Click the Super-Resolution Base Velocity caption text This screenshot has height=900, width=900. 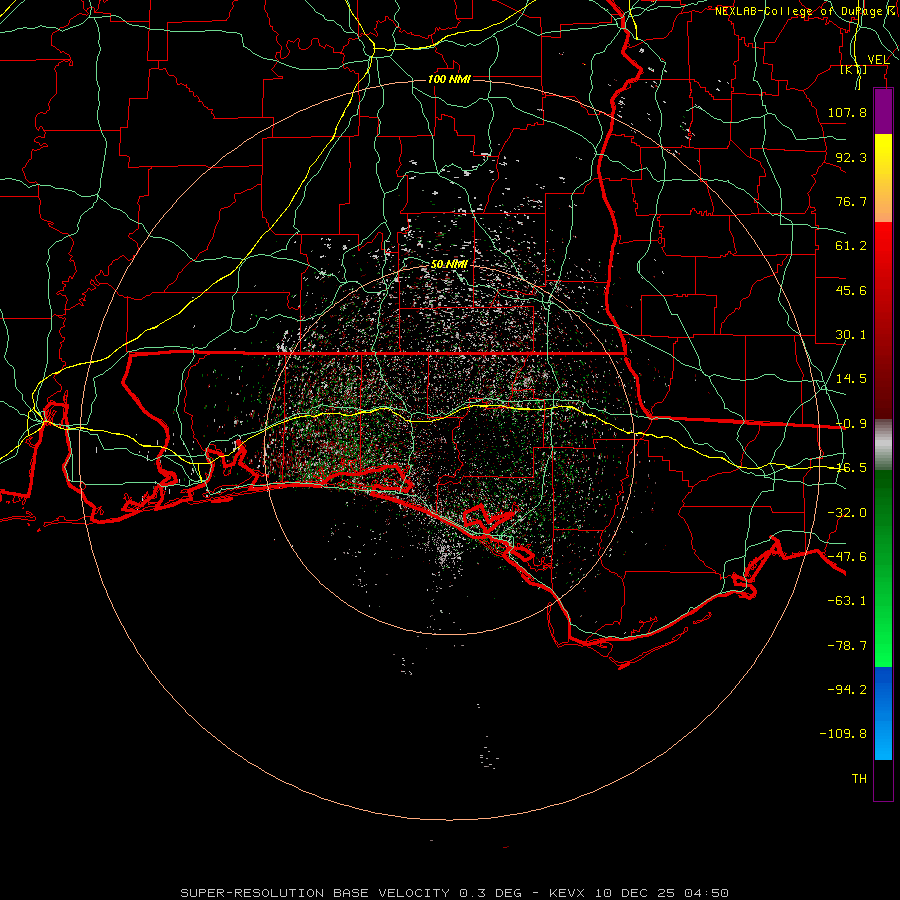point(455,893)
